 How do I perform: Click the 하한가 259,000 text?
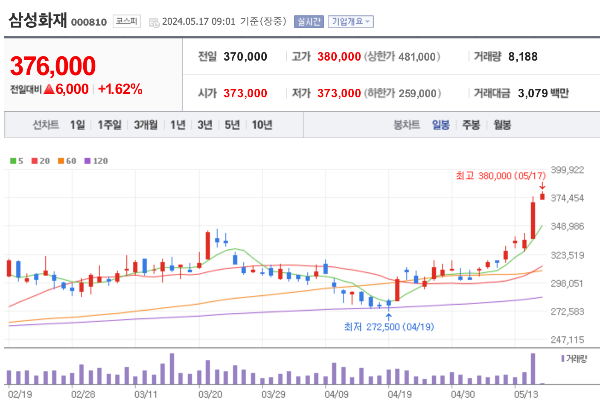coord(402,93)
